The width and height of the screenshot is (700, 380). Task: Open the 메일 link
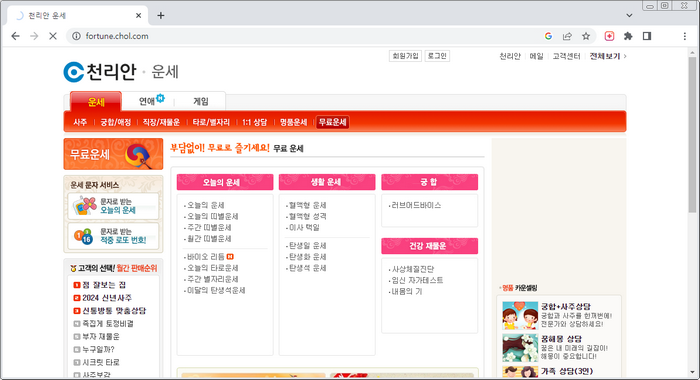click(x=536, y=56)
